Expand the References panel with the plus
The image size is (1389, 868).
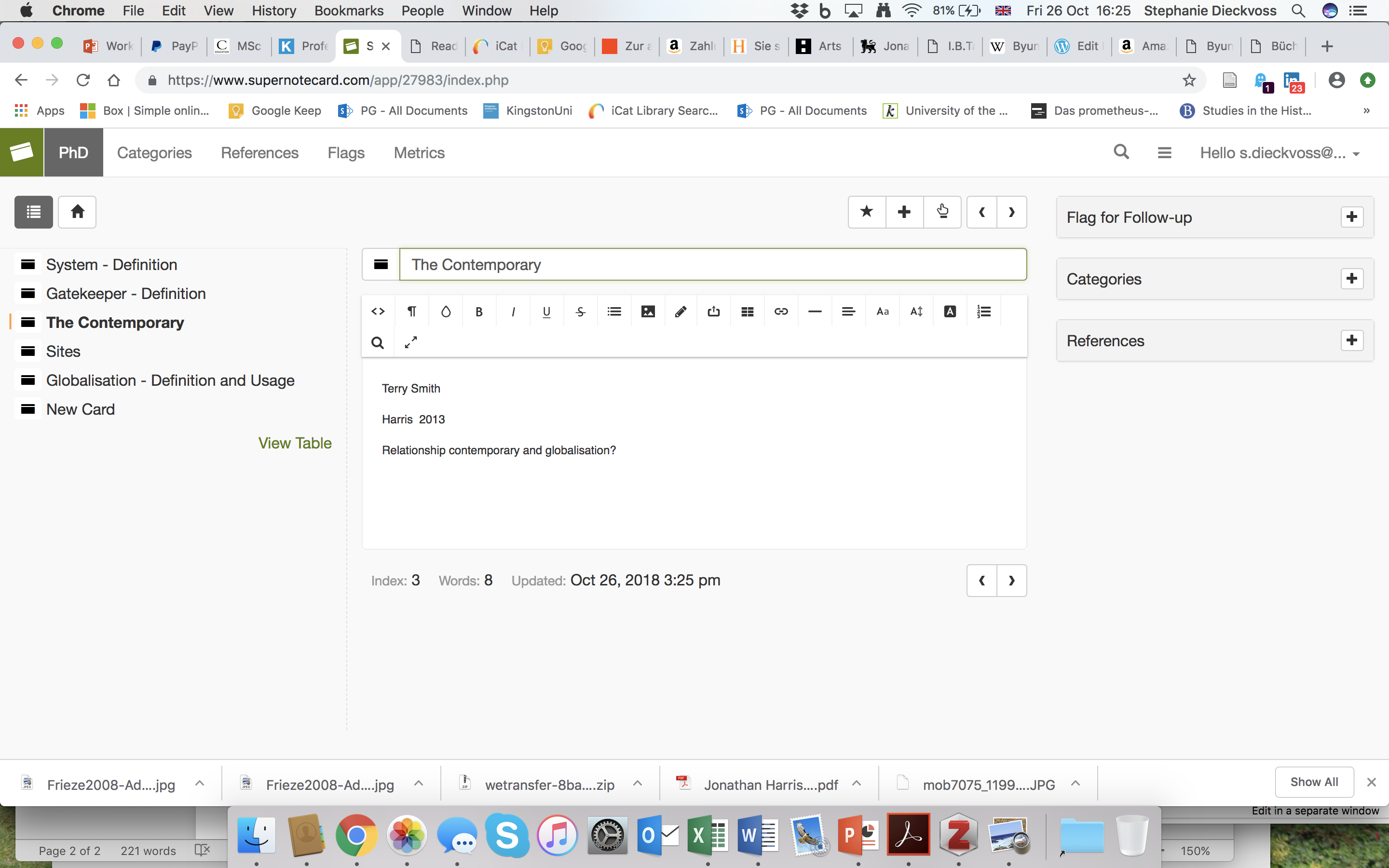click(1352, 340)
